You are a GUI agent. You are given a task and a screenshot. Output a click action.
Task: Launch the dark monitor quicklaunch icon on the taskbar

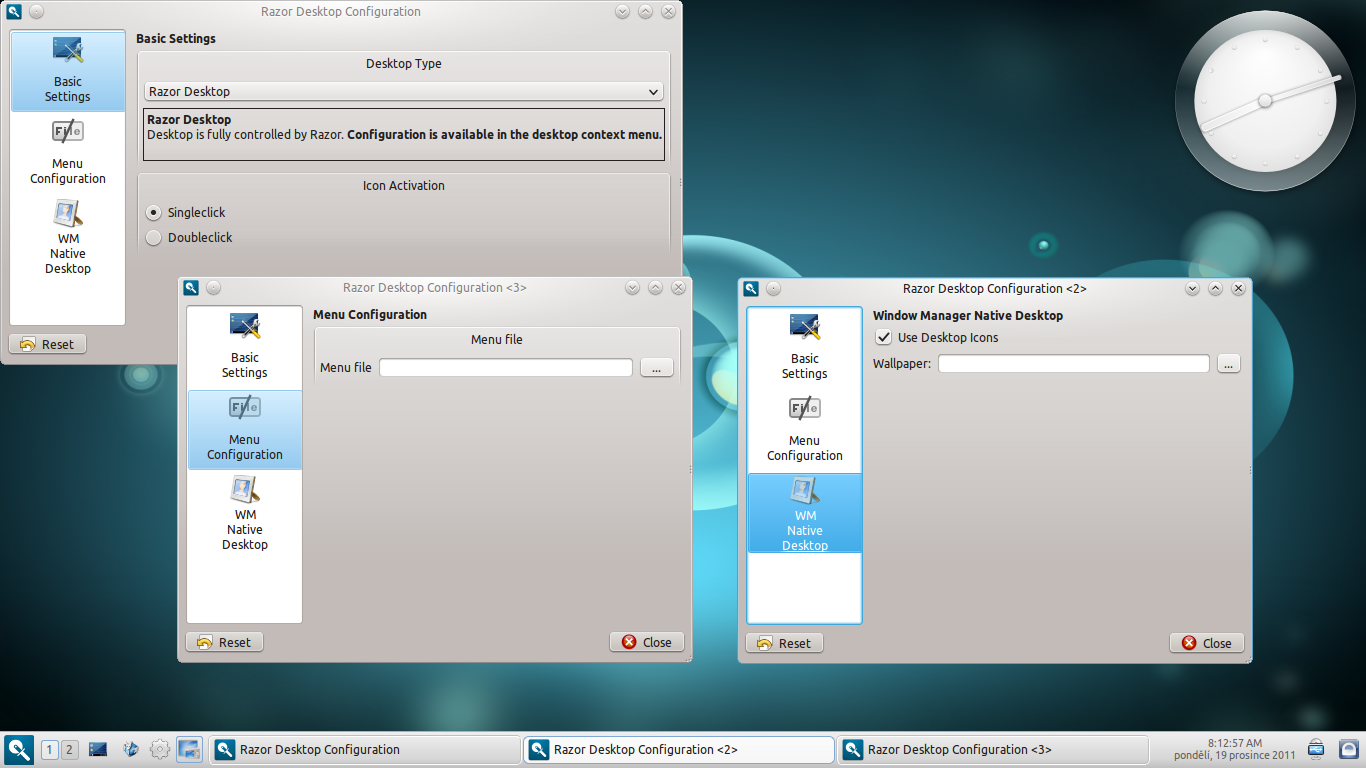[98, 749]
